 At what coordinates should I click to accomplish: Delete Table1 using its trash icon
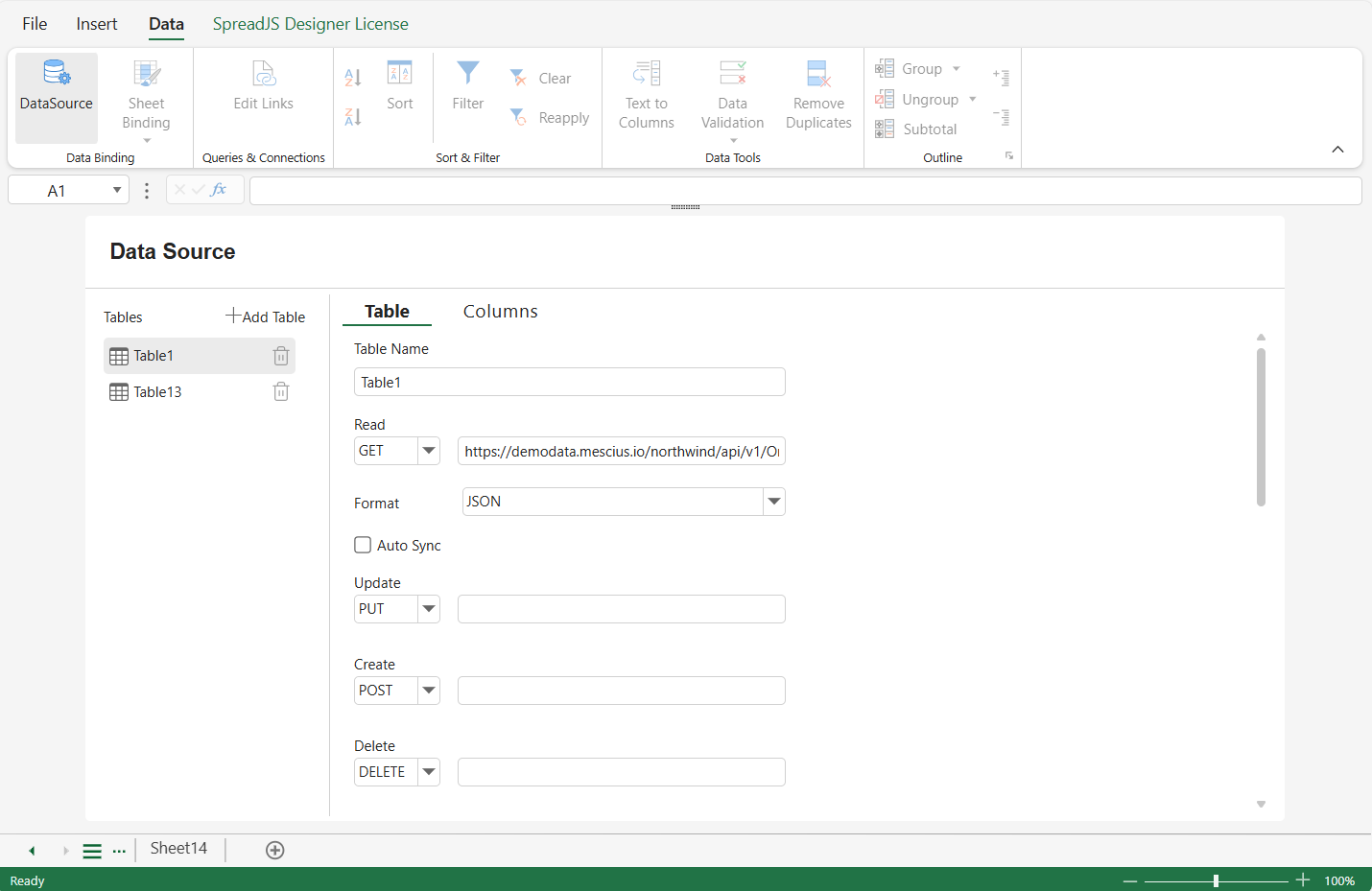281,356
